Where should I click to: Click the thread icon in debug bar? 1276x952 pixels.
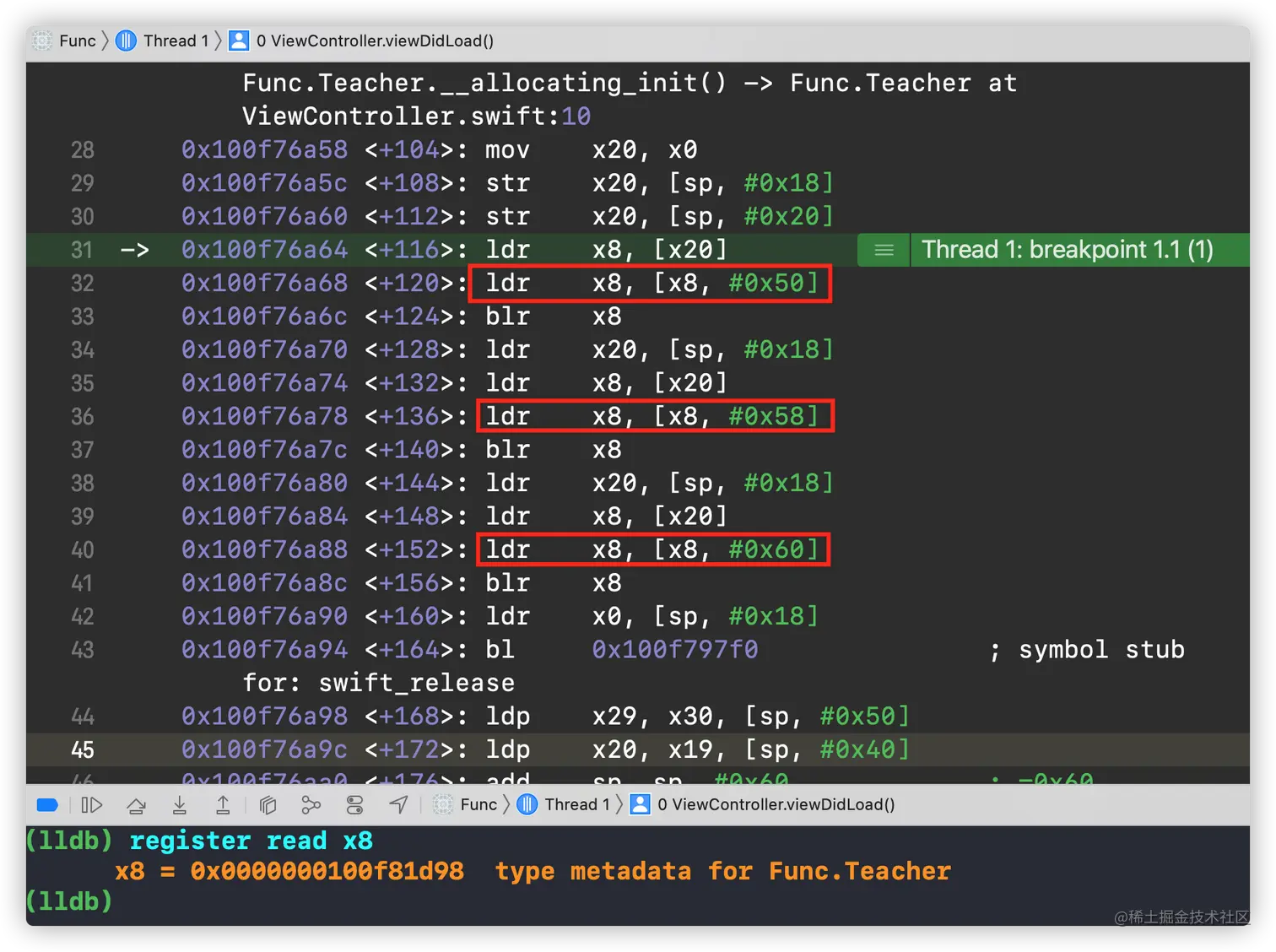tap(527, 804)
